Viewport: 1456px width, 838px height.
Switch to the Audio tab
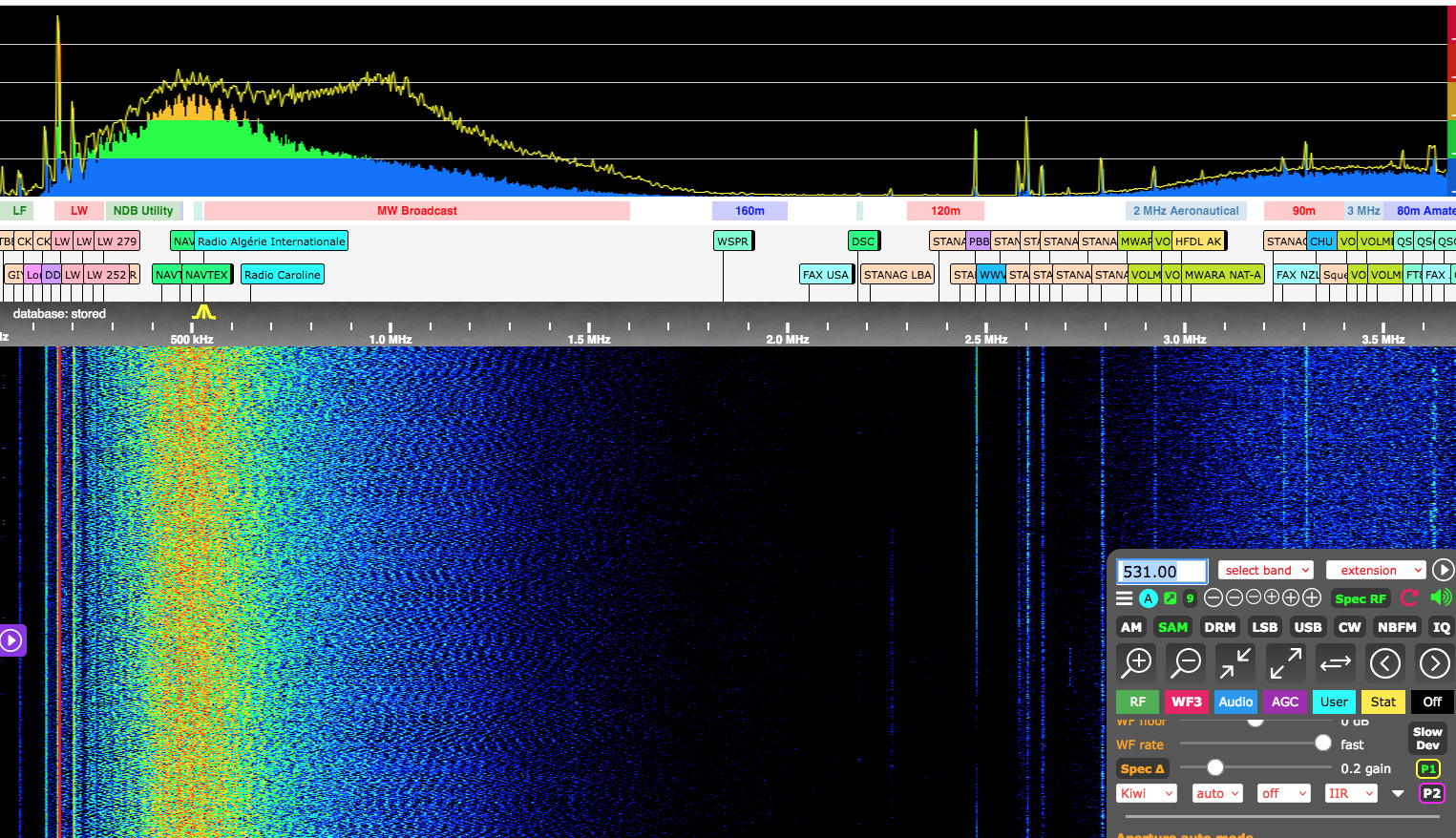pyautogui.click(x=1234, y=702)
